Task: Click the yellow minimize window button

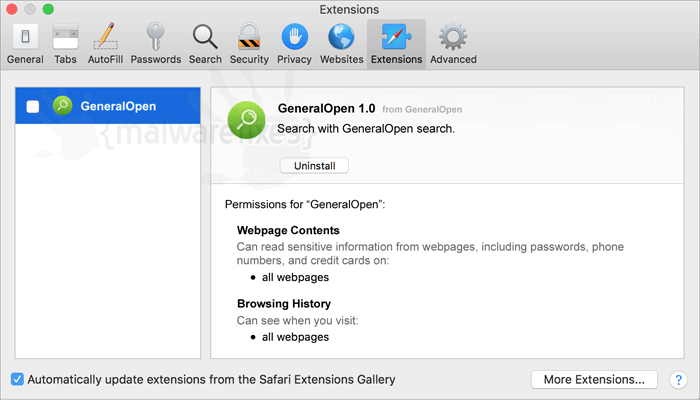Action: pyautogui.click(x=30, y=9)
